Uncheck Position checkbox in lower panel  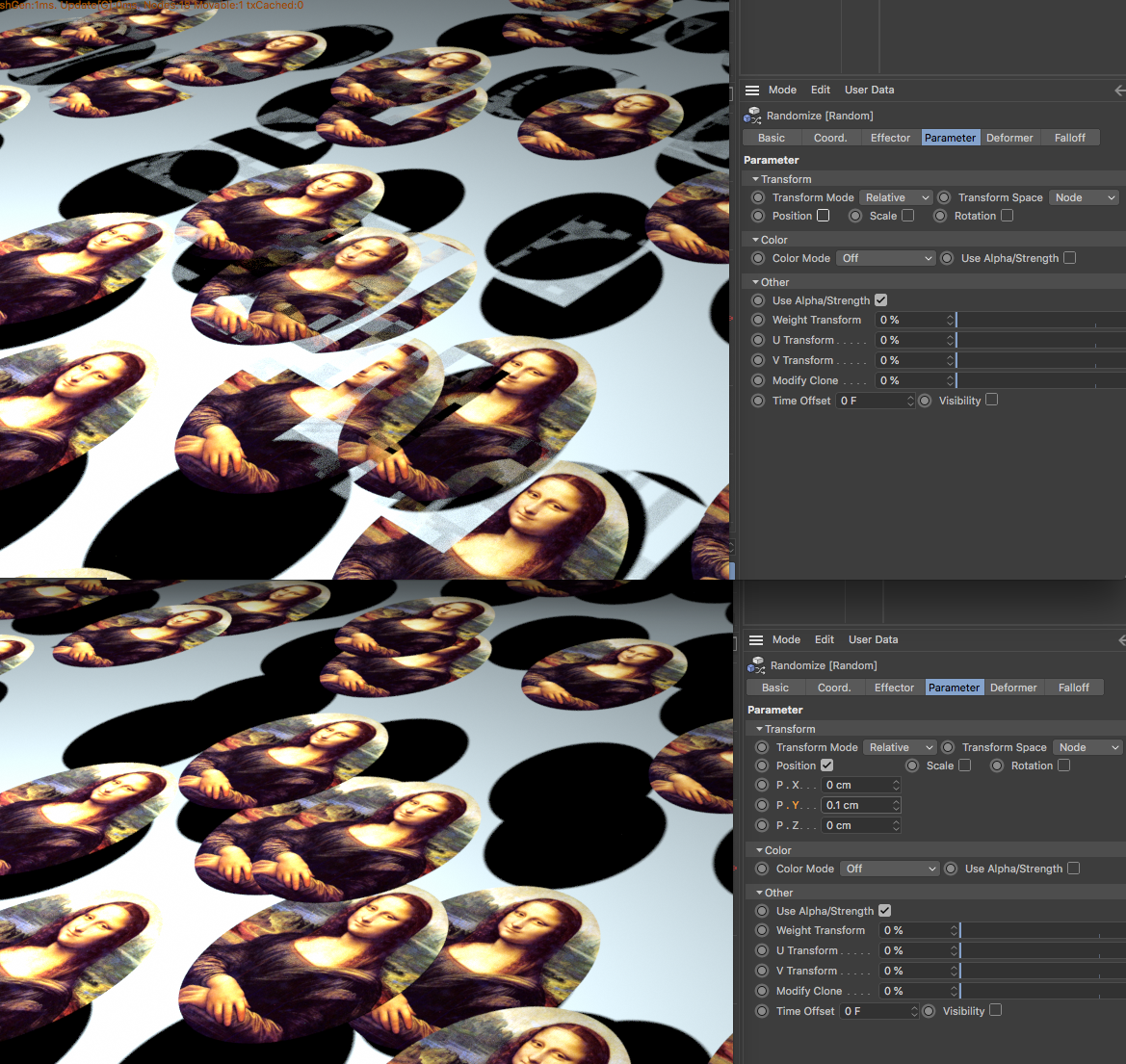(827, 766)
